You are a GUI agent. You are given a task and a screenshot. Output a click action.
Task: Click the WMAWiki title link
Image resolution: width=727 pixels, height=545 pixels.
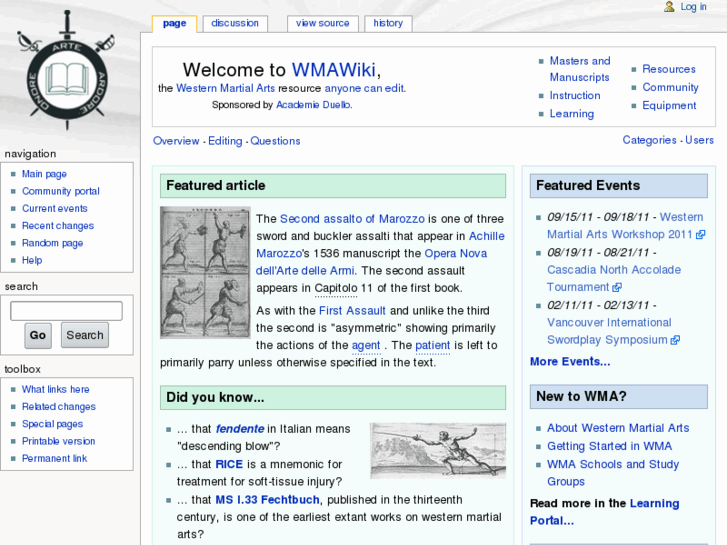333,70
